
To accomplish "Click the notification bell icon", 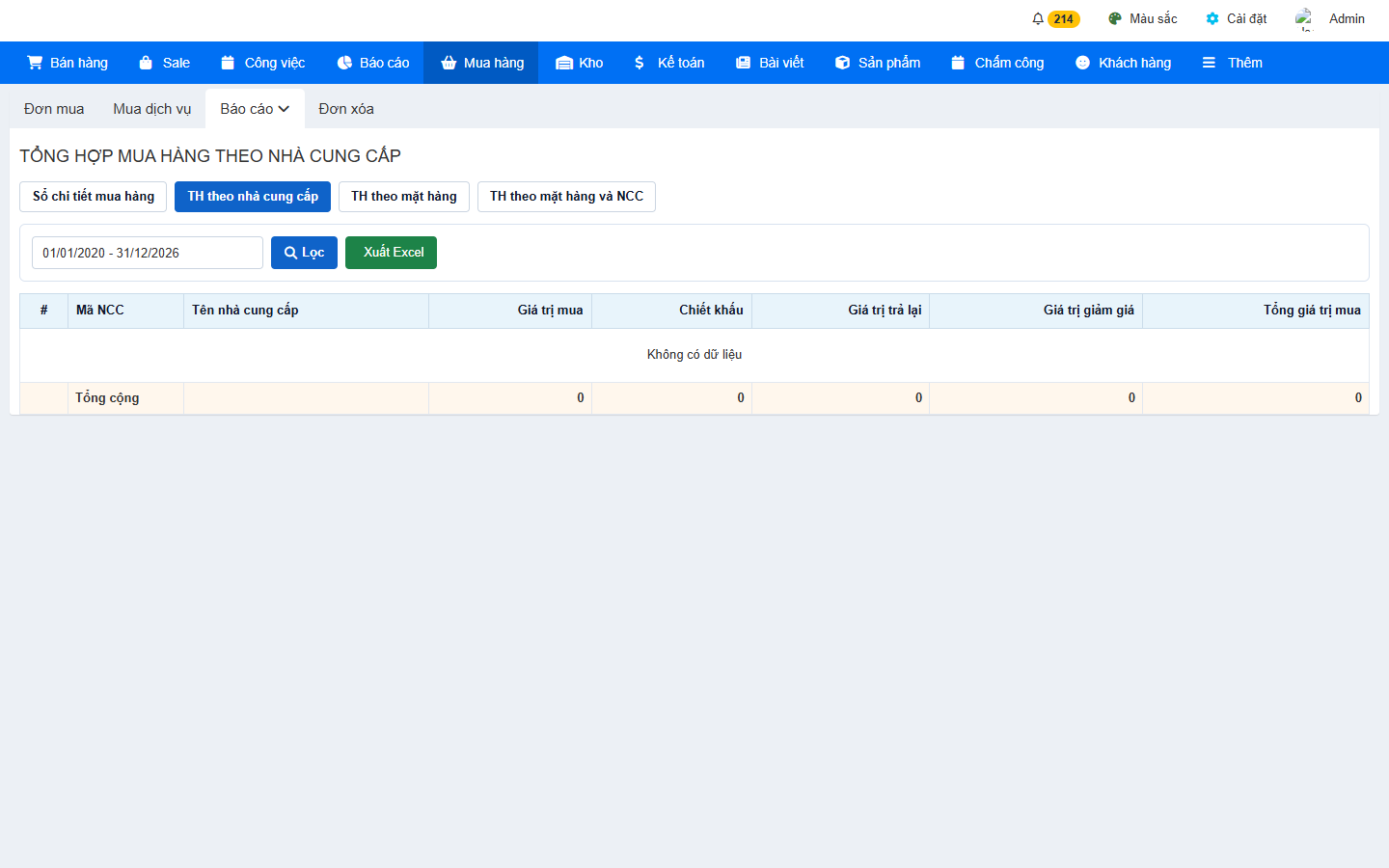I will click(x=1038, y=18).
